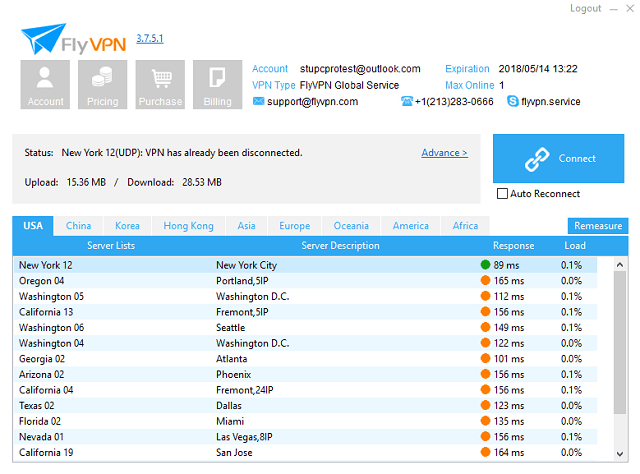Select the California 04 server row

coord(305,389)
